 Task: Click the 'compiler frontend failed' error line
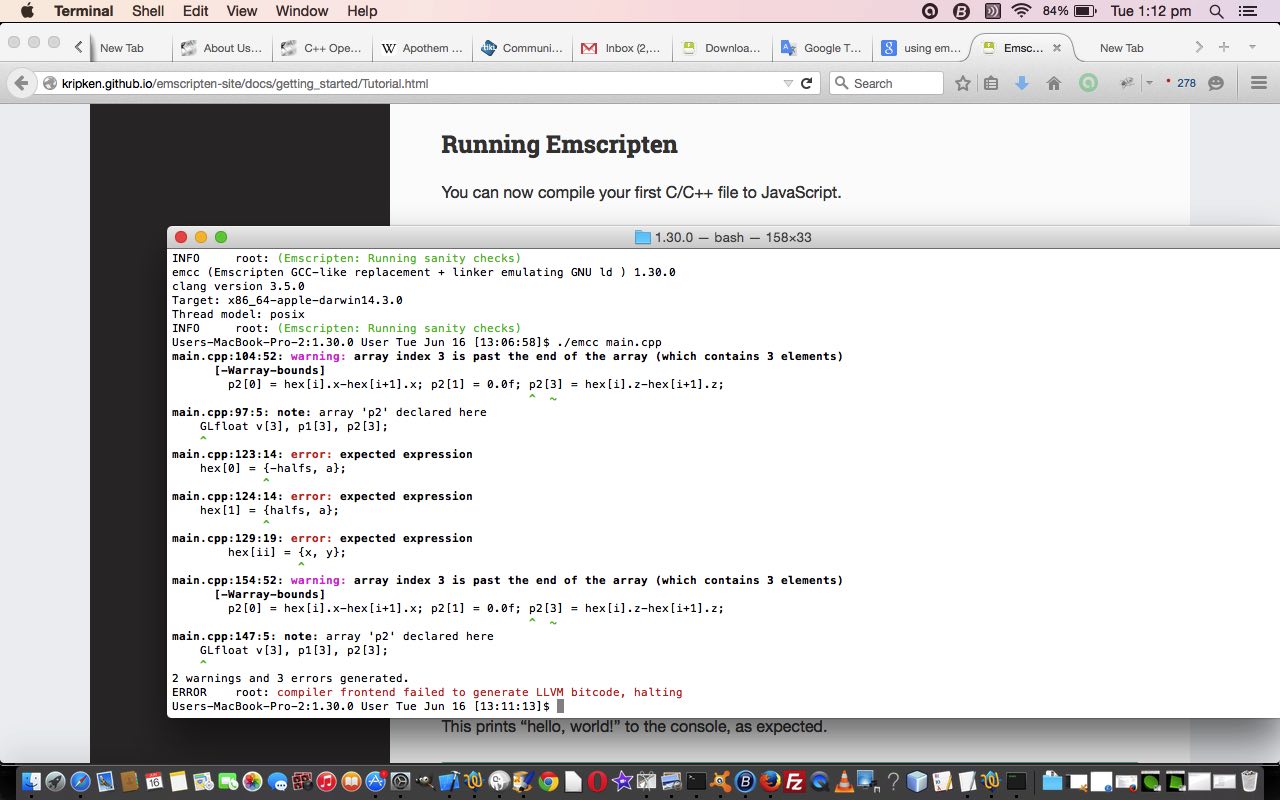[x=480, y=692]
